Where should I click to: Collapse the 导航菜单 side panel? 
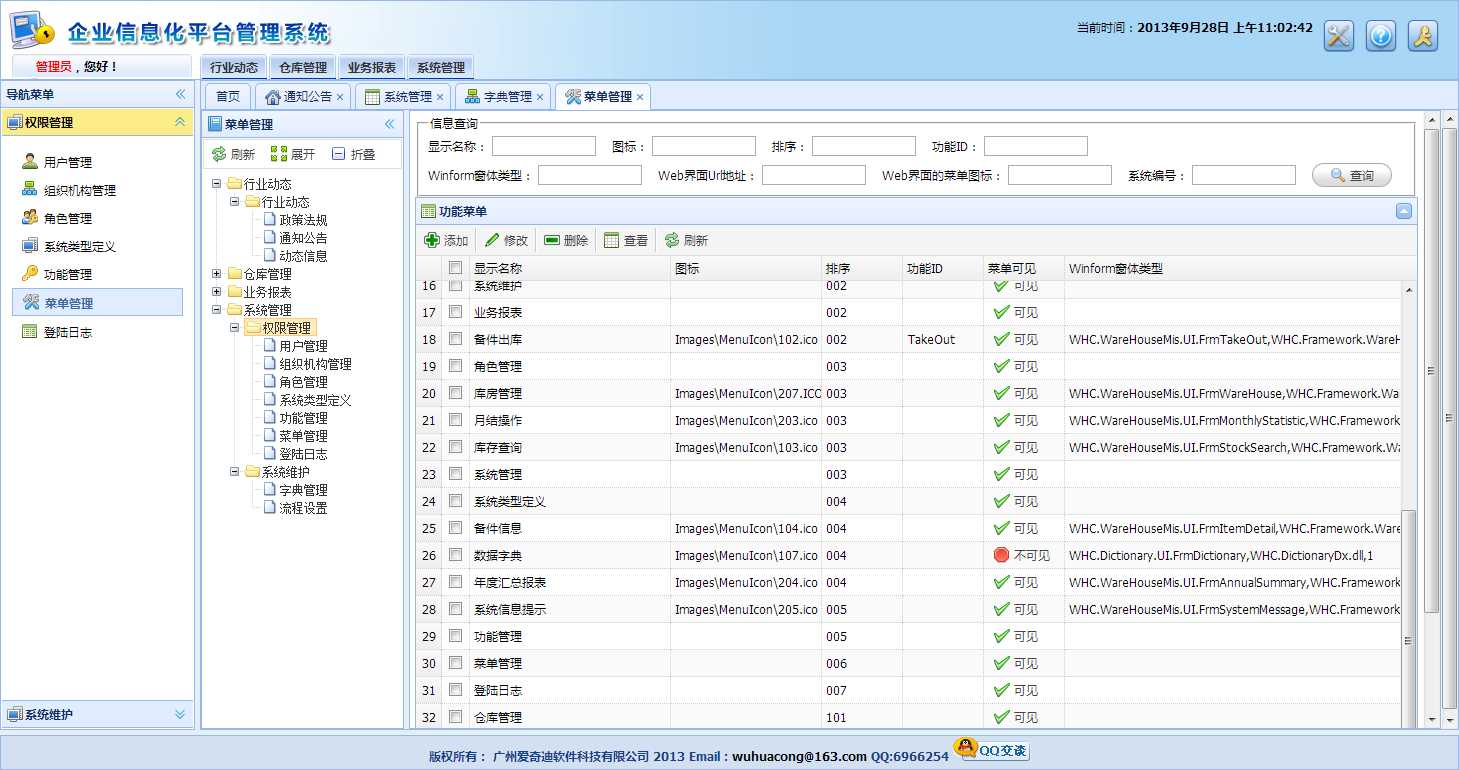[x=181, y=94]
